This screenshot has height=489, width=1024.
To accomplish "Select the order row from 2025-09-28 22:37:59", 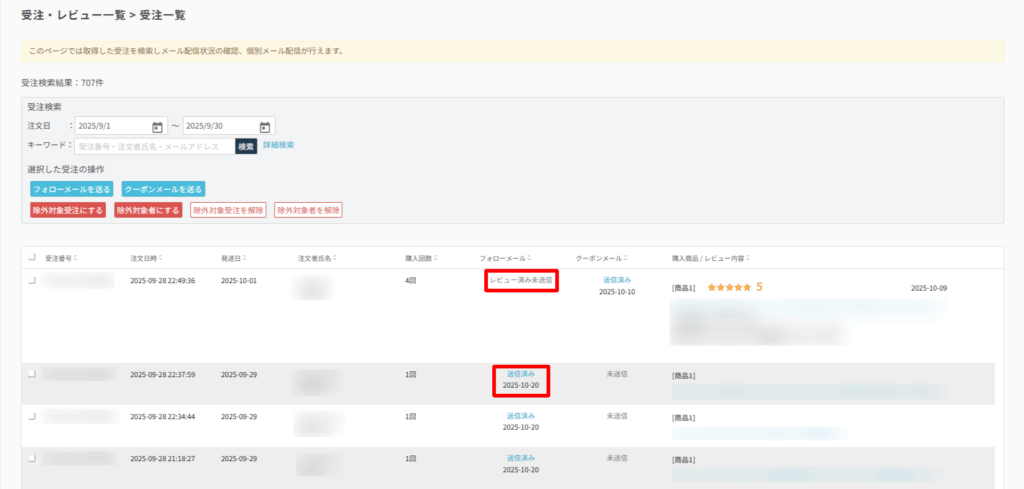I will pos(32,374).
